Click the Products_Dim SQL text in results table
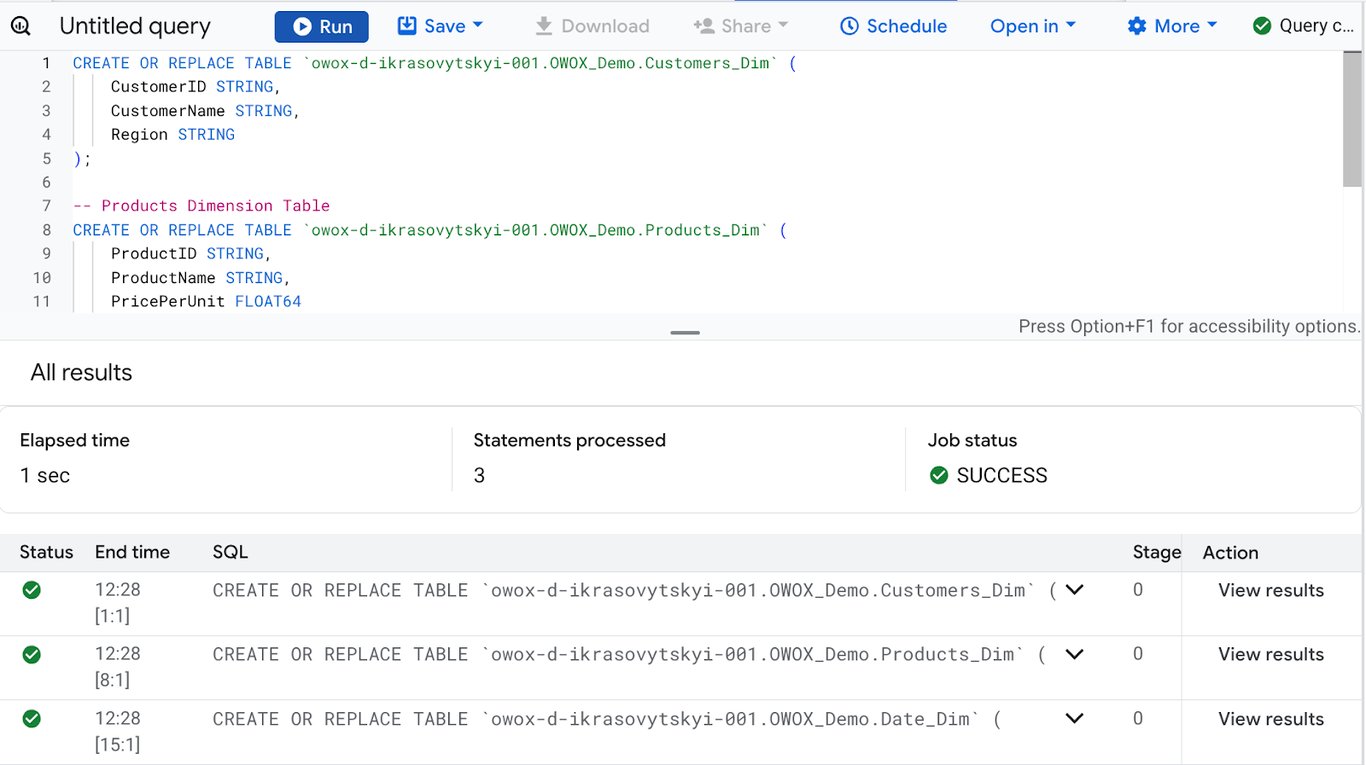1366x765 pixels. [629, 654]
